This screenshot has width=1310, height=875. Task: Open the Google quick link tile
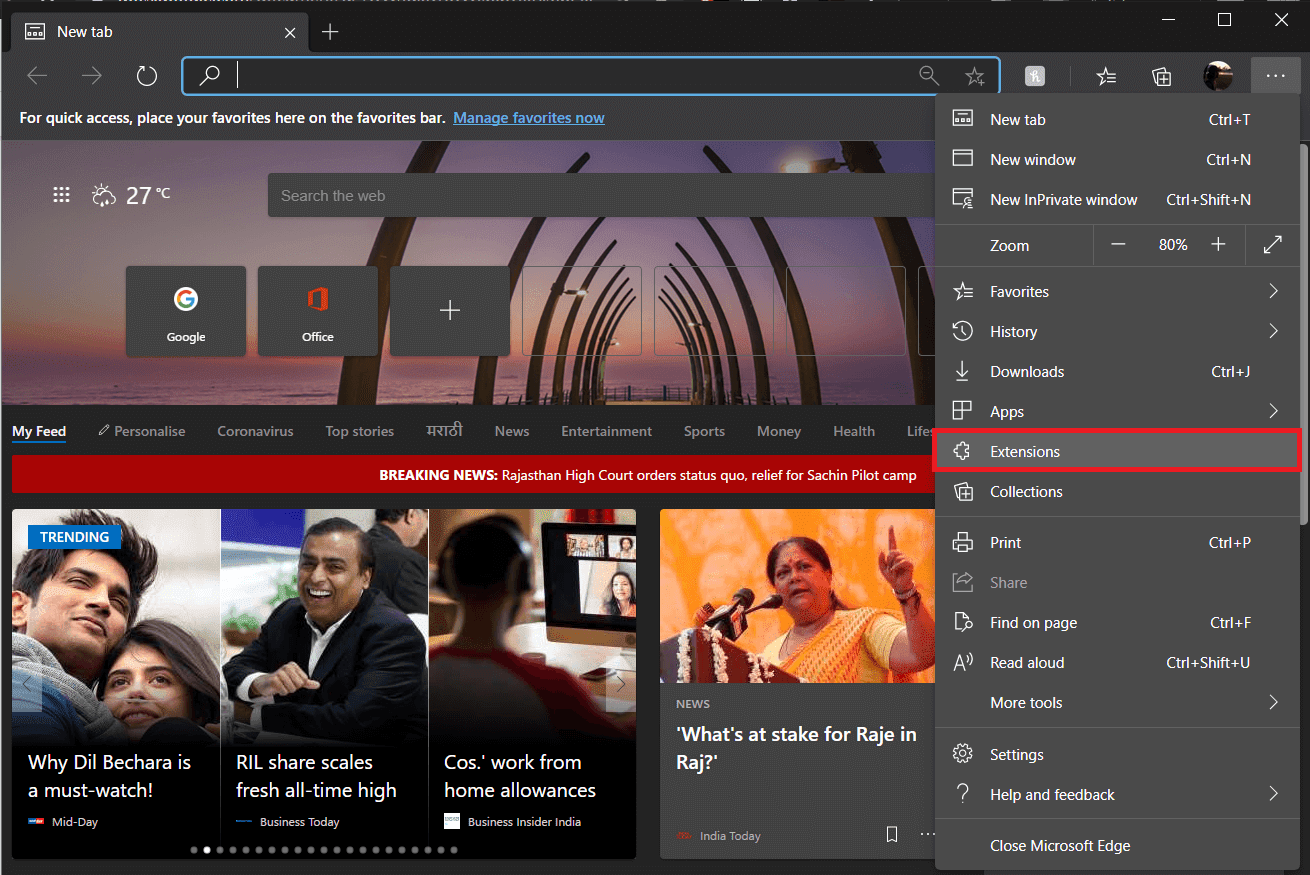click(x=186, y=311)
